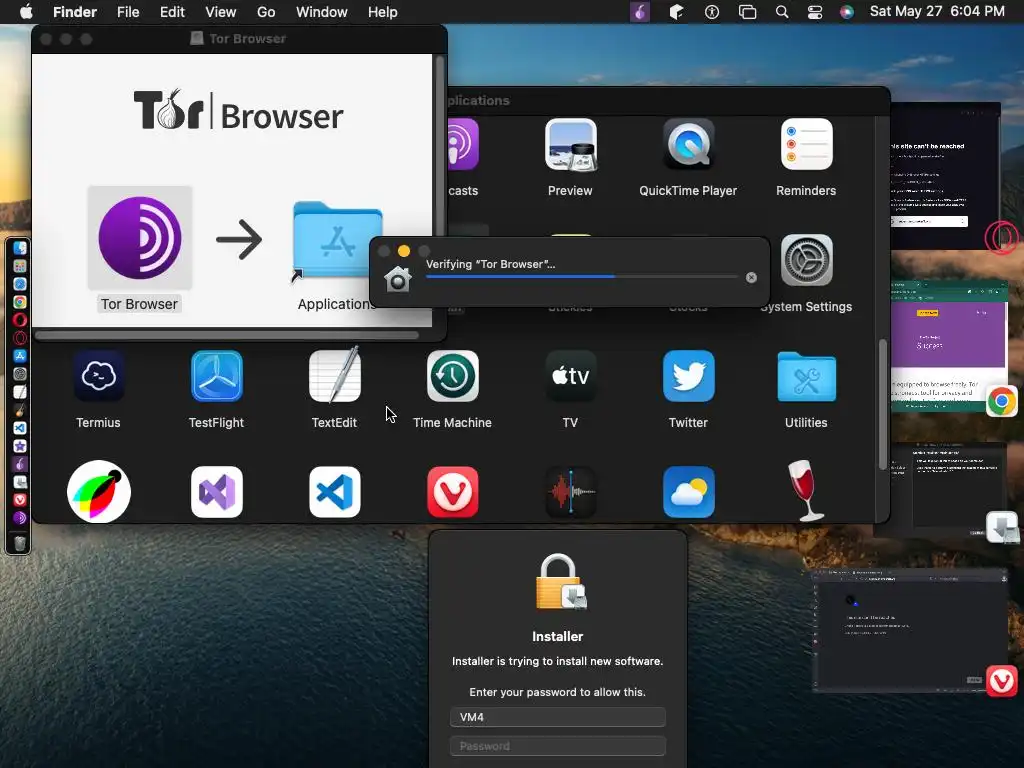Click the Applications window vertical scrollbar
This screenshot has height=768, width=1024.
pyautogui.click(x=882, y=404)
